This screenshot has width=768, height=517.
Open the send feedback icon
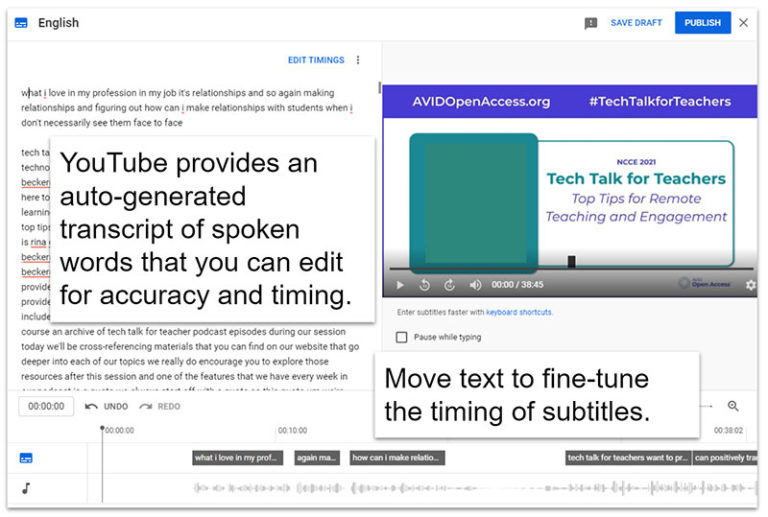591,23
